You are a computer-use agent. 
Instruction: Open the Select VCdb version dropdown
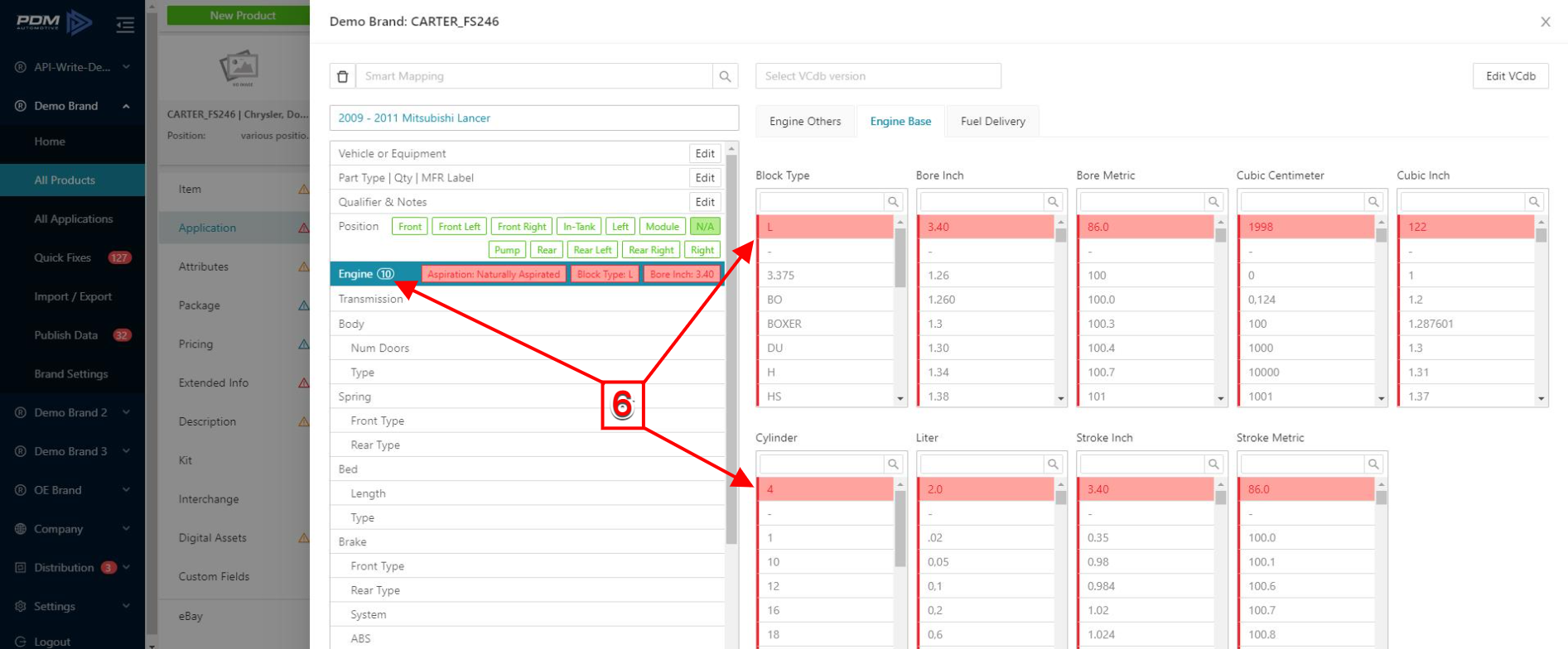878,76
